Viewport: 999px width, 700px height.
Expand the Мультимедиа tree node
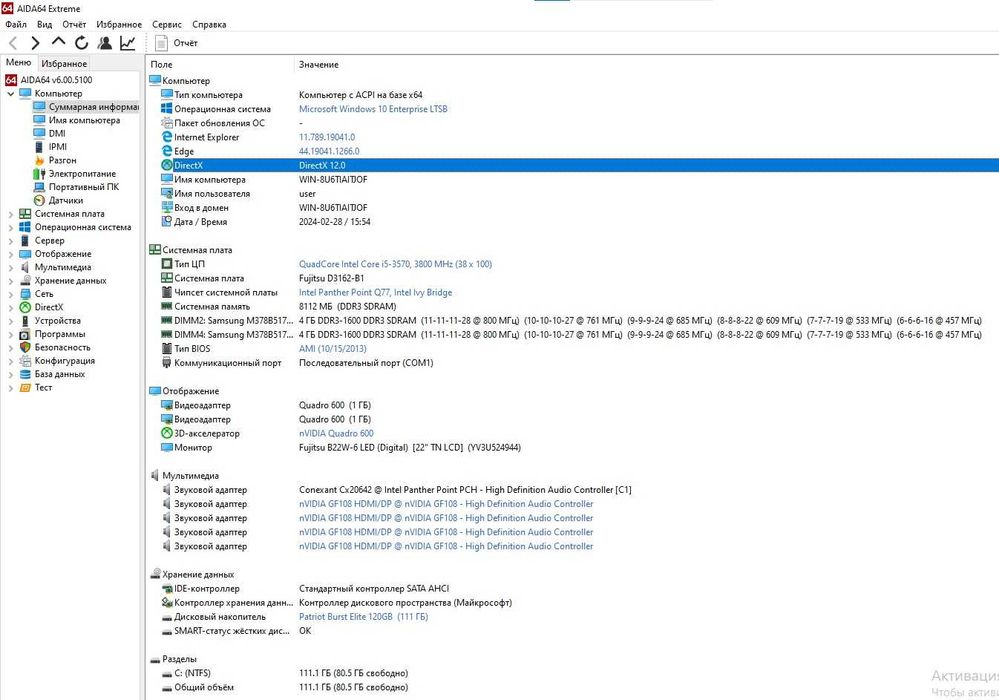point(10,268)
